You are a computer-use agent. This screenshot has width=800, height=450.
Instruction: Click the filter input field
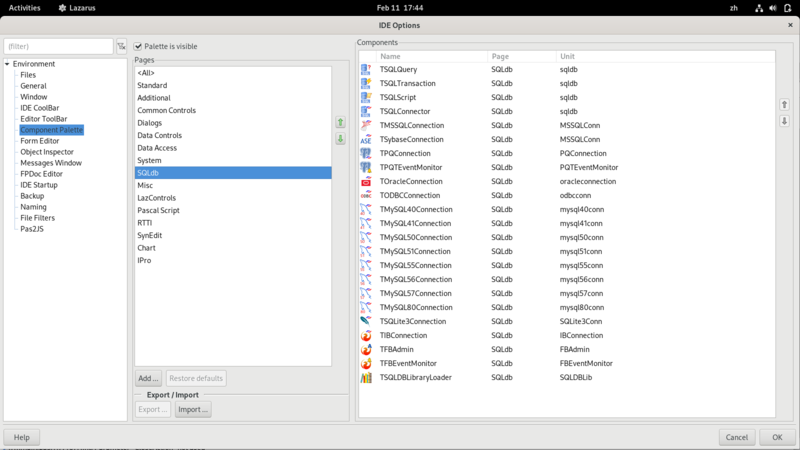(58, 46)
